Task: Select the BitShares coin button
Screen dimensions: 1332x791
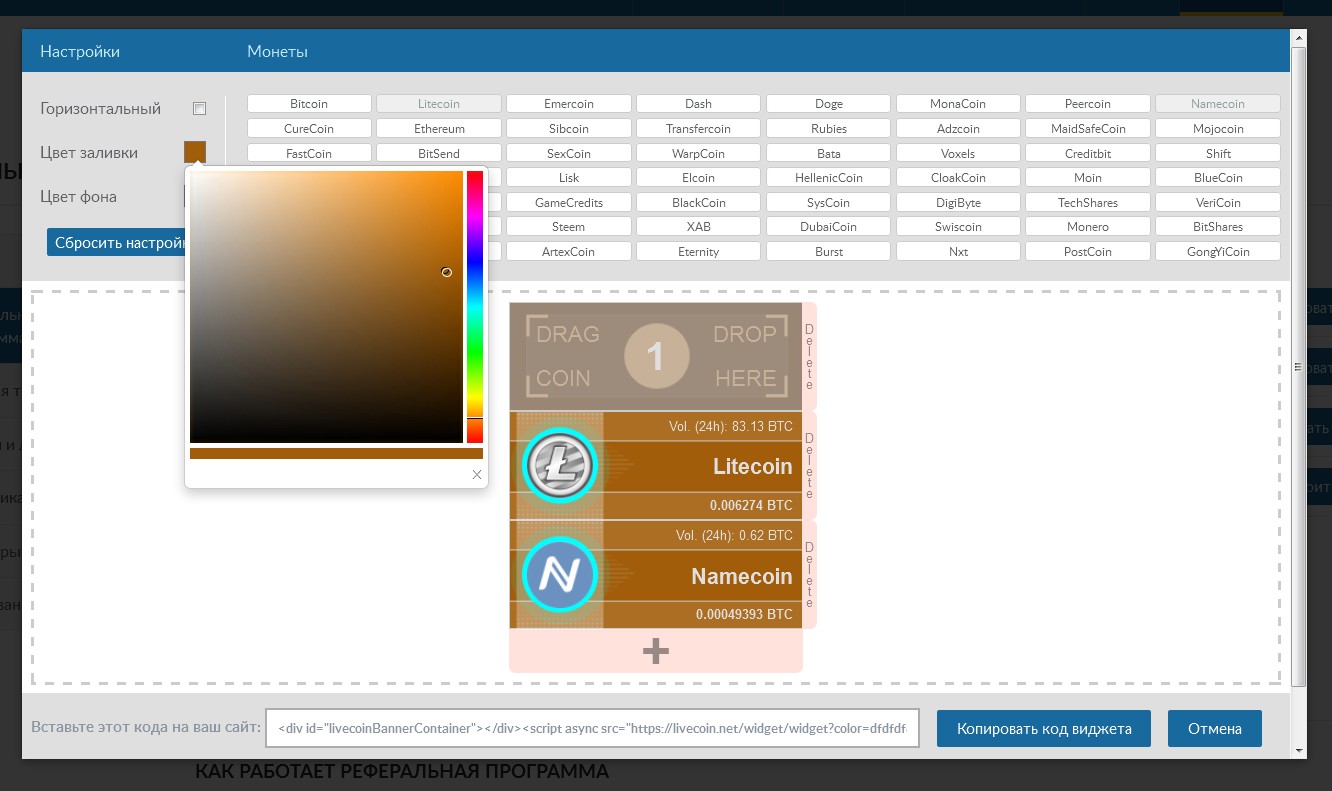Action: pos(1218,226)
